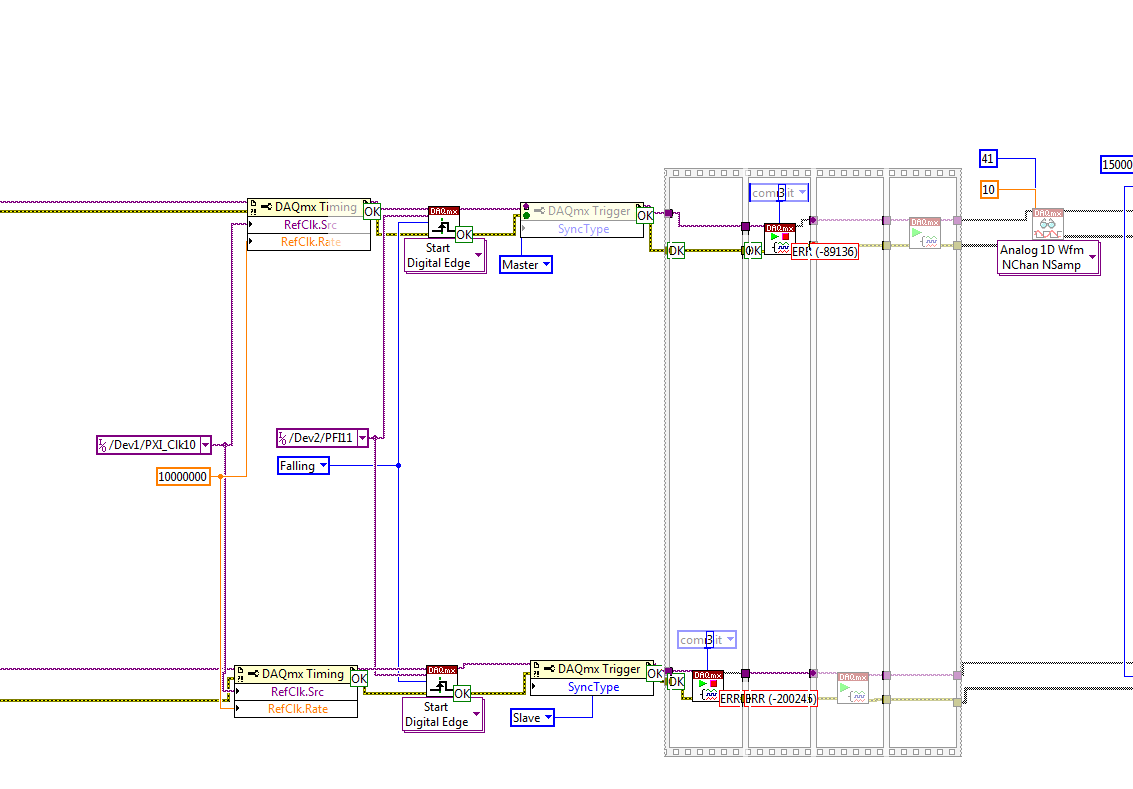
Task: Click the OK probe on the lower DAQmx Timing node
Action: tap(358, 678)
